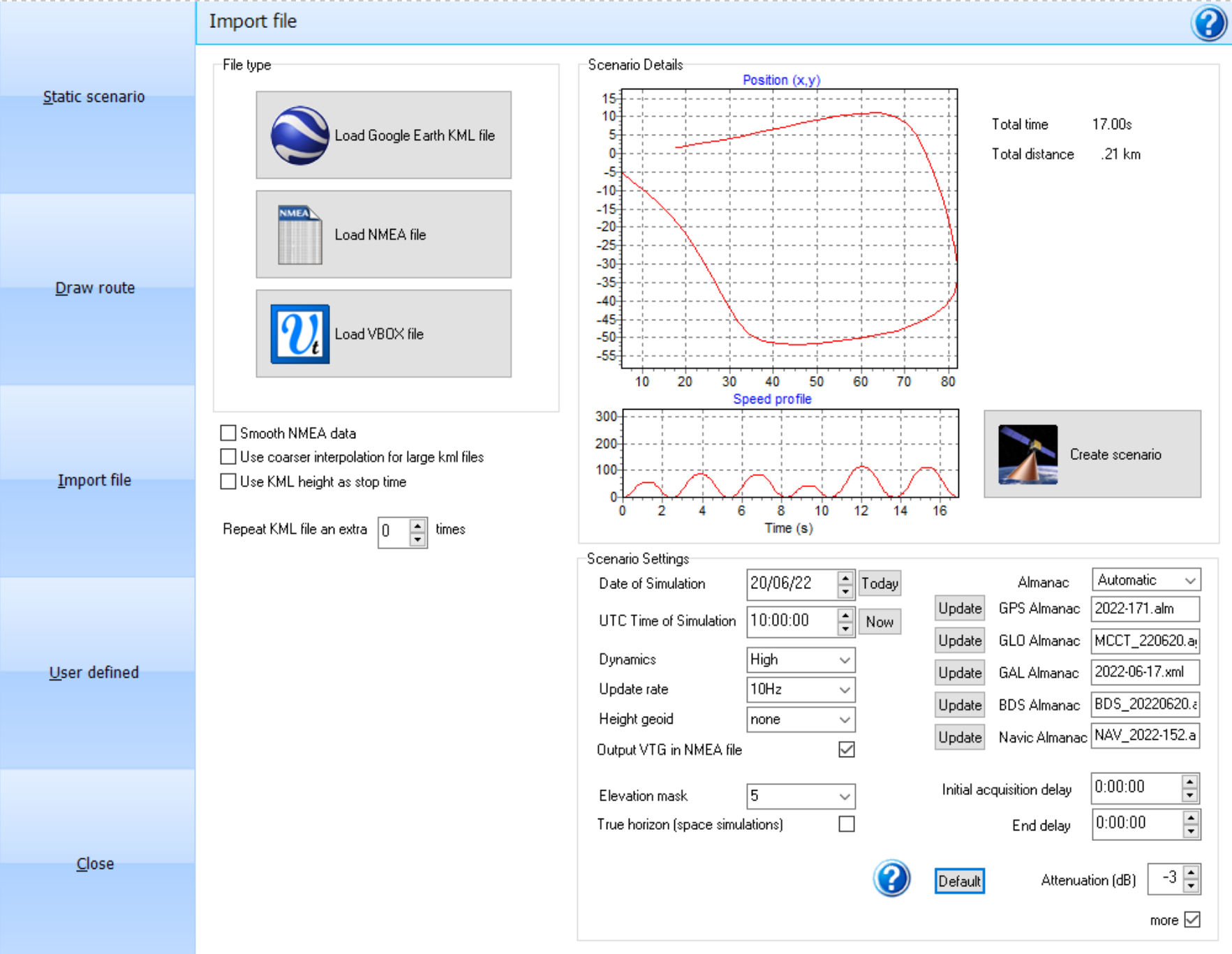Image resolution: width=1232 pixels, height=954 pixels.
Task: Decrease Repeat KML file count
Action: [417, 539]
